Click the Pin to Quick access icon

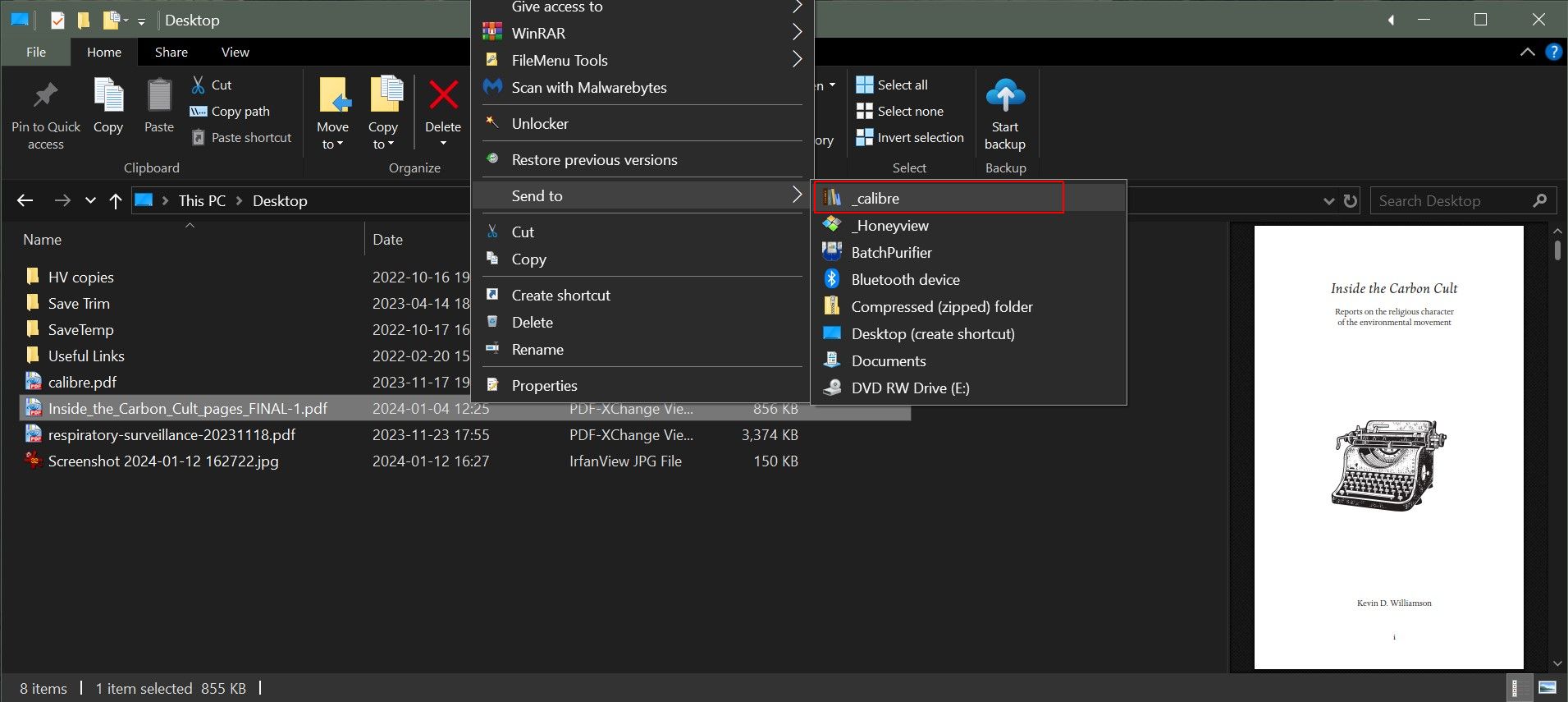click(x=45, y=97)
